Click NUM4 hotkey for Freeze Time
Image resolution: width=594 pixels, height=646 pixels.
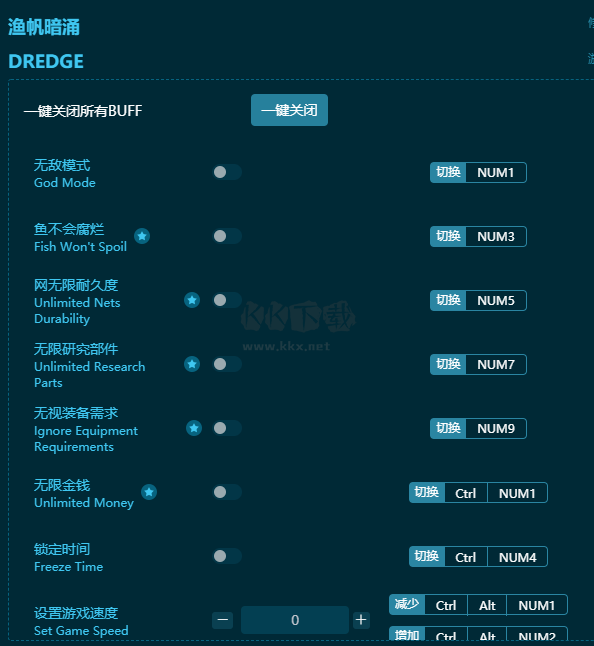point(517,557)
